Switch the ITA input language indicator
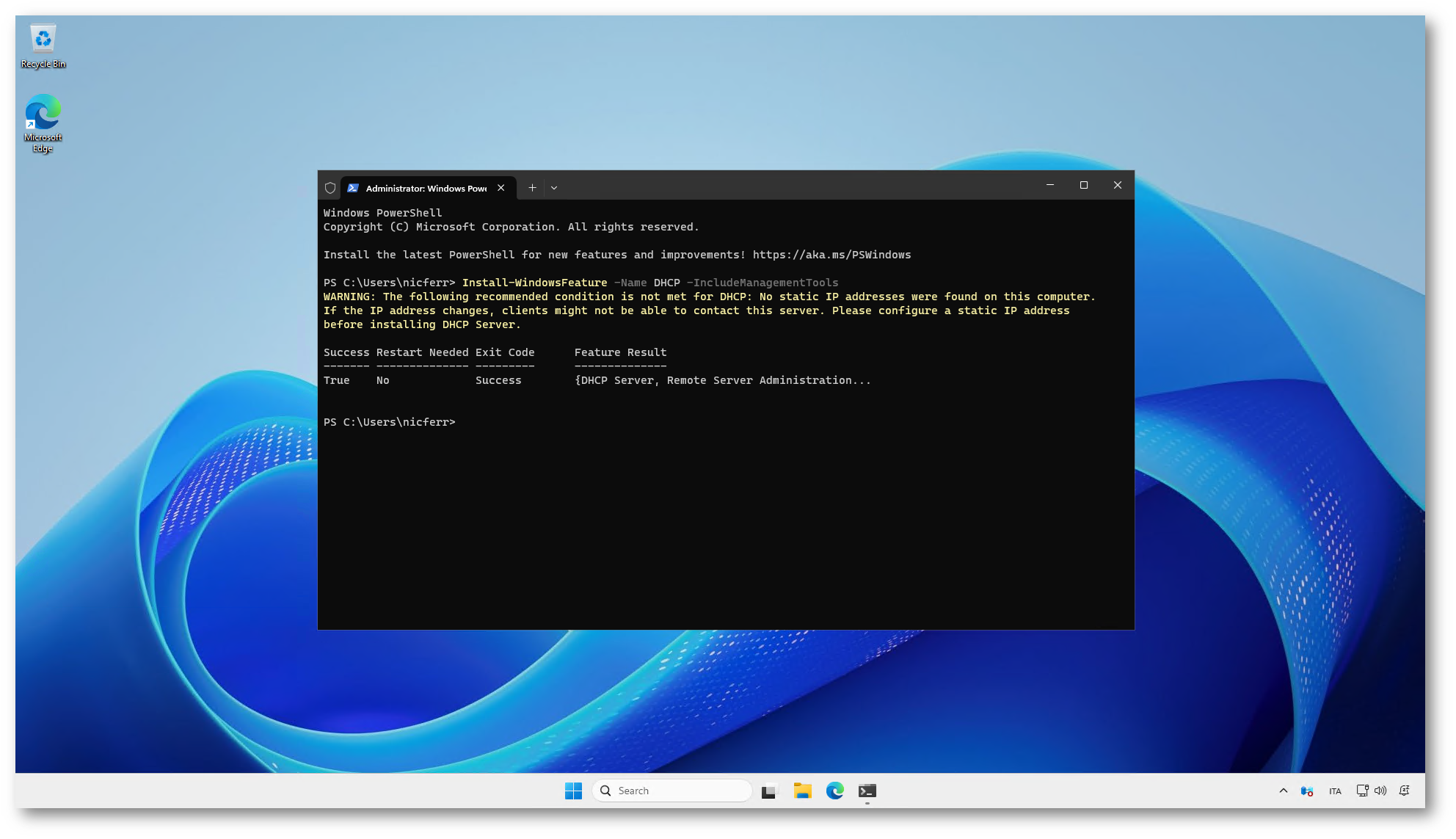Screen dimensions: 1456x839 (1335, 791)
